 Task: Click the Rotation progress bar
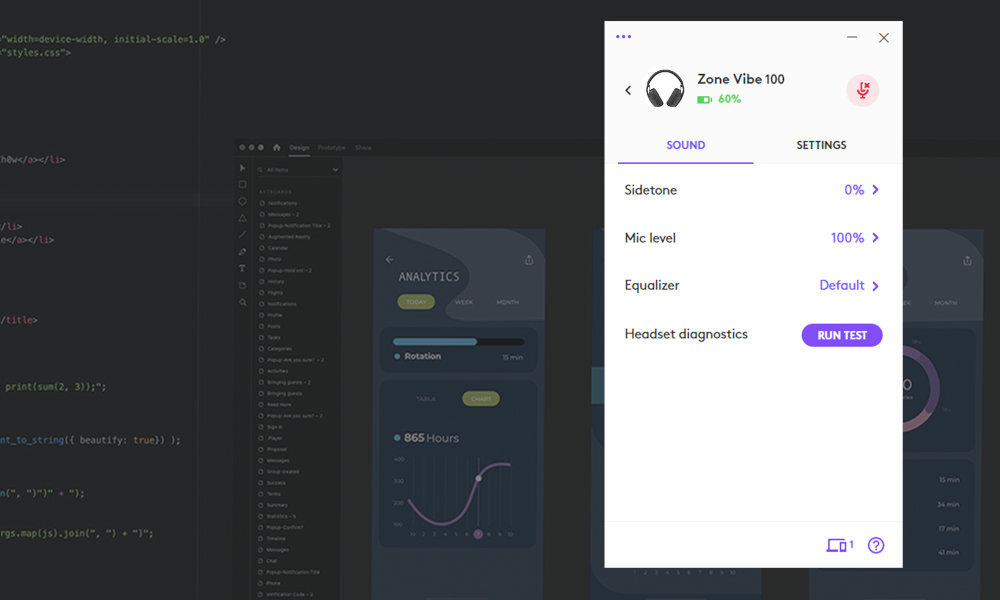[459, 342]
